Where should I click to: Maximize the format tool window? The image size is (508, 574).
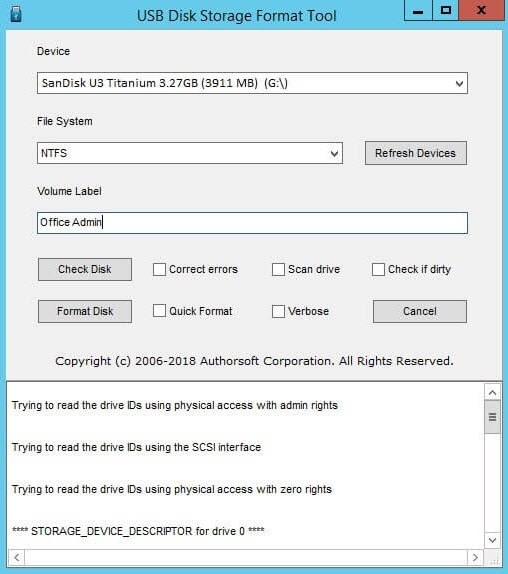(445, 11)
